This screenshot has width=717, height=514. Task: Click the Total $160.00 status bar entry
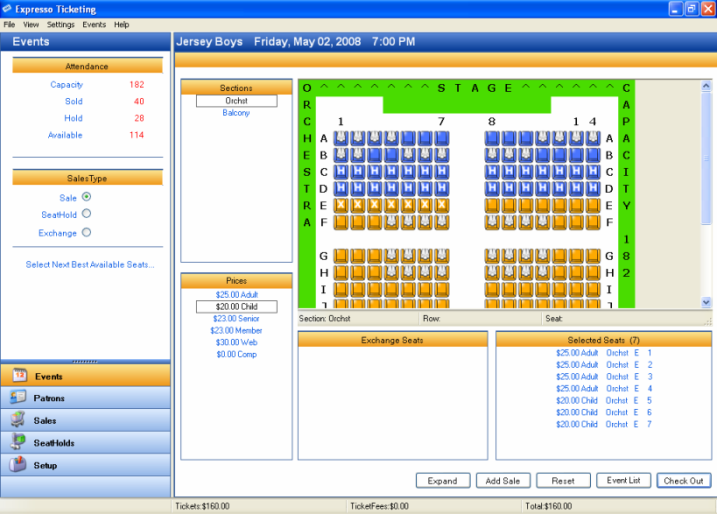click(x=548, y=506)
